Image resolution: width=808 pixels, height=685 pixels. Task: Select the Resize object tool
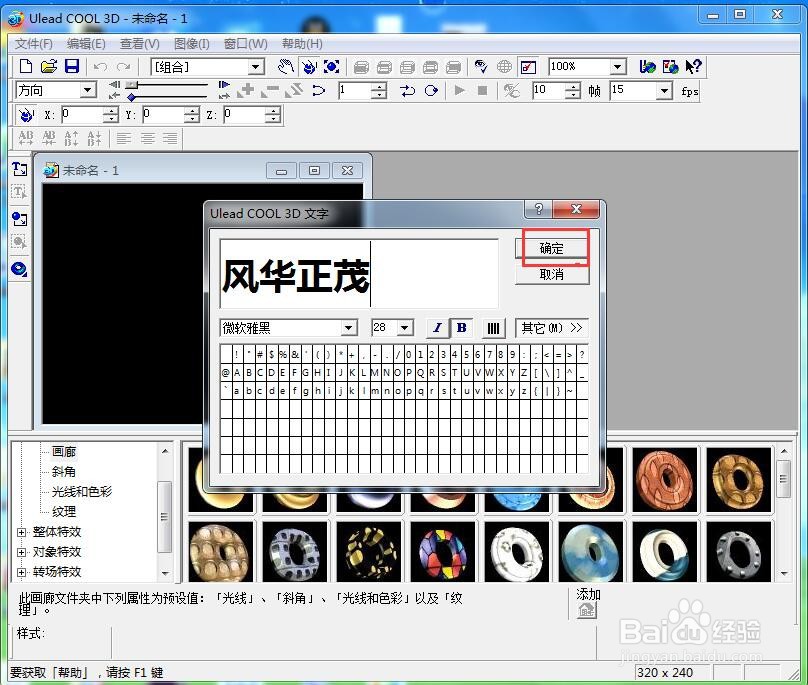coord(331,66)
